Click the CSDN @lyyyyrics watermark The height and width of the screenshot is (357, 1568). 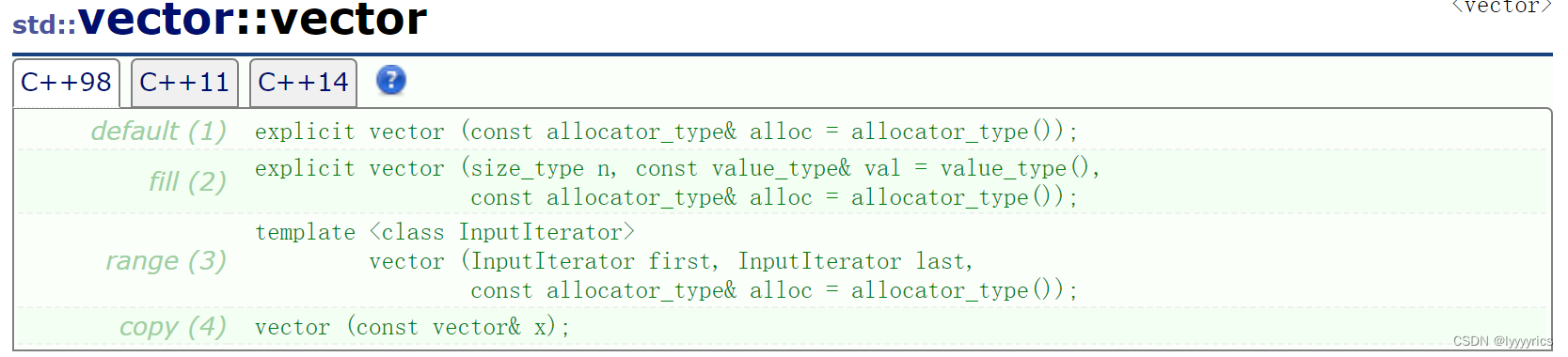coord(1502,341)
